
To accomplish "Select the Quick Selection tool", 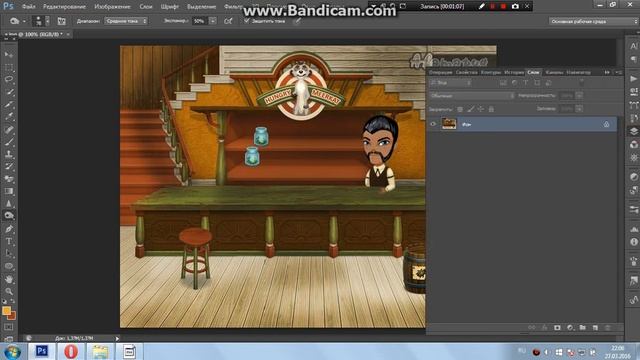I will click(x=9, y=92).
